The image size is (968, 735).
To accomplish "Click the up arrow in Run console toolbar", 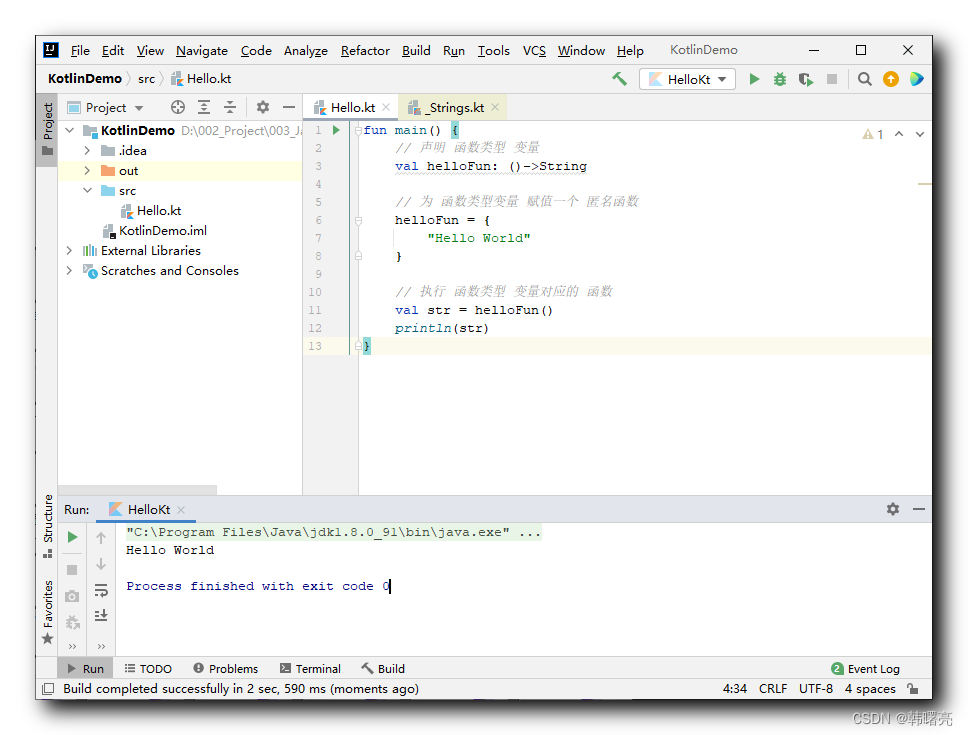I will [x=101, y=538].
